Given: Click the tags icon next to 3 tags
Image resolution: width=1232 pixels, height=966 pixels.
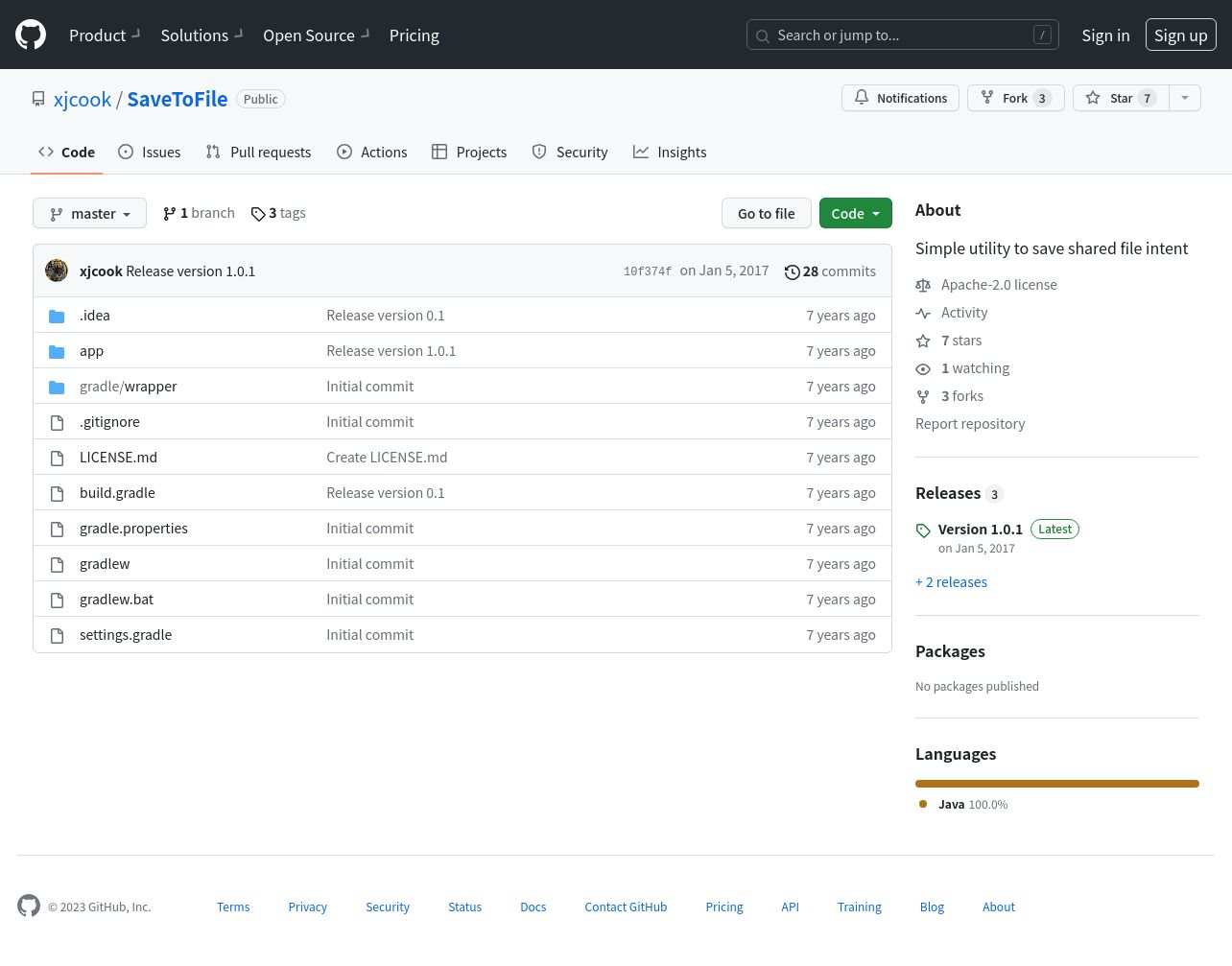Looking at the screenshot, I should point(258,214).
